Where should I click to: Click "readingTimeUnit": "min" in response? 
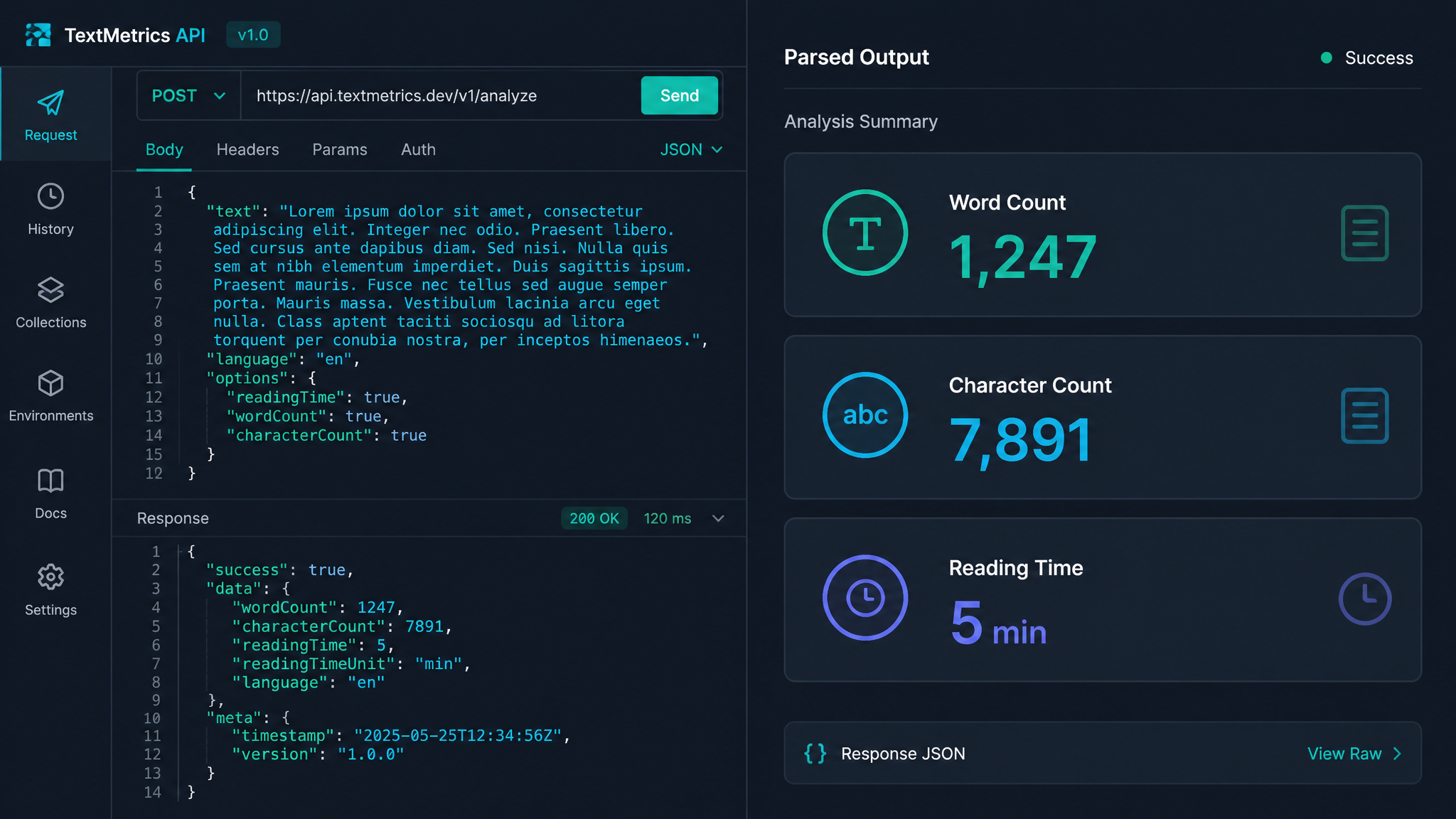[351, 664]
